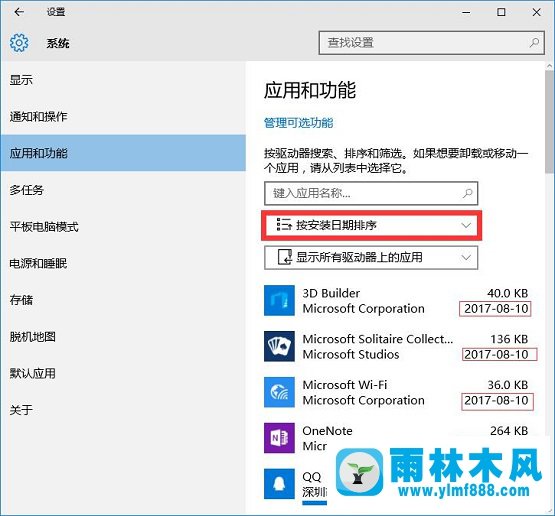Open the 管理可选功能 link
Screen dimensions: 555x516
click(x=298, y=123)
